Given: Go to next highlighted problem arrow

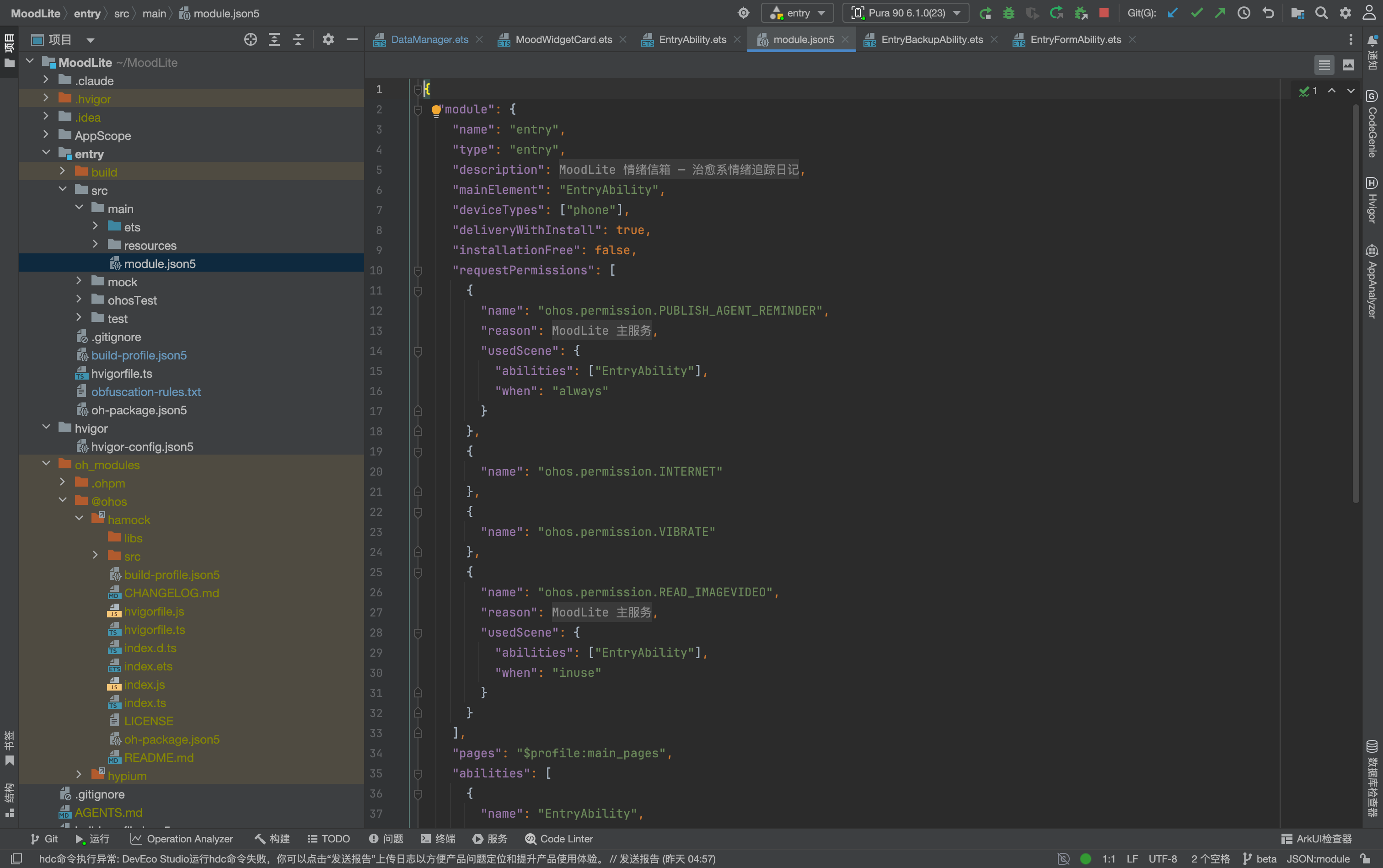Looking at the screenshot, I should click(x=1351, y=91).
